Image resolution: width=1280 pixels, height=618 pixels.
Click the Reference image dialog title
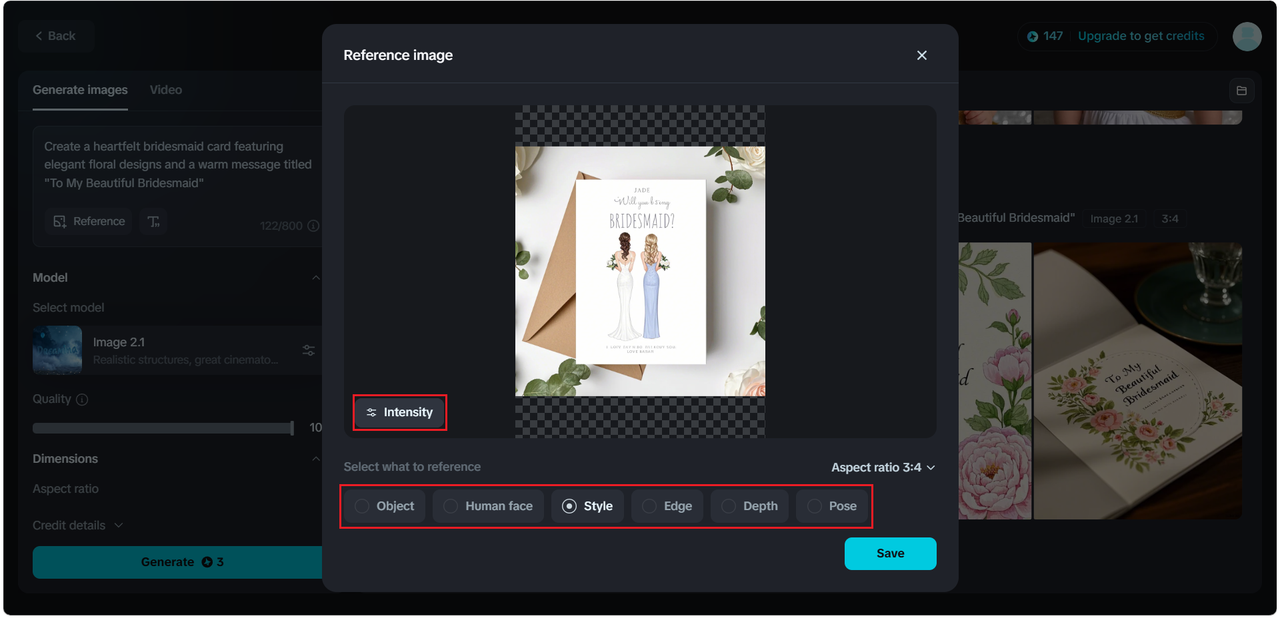click(x=398, y=55)
